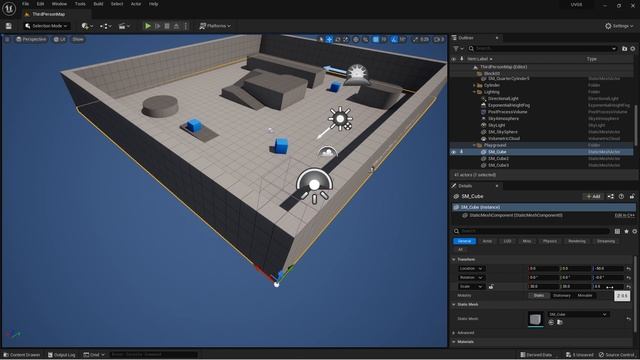The width and height of the screenshot is (640, 360).
Task: Click the Add component button
Action: coord(593,196)
